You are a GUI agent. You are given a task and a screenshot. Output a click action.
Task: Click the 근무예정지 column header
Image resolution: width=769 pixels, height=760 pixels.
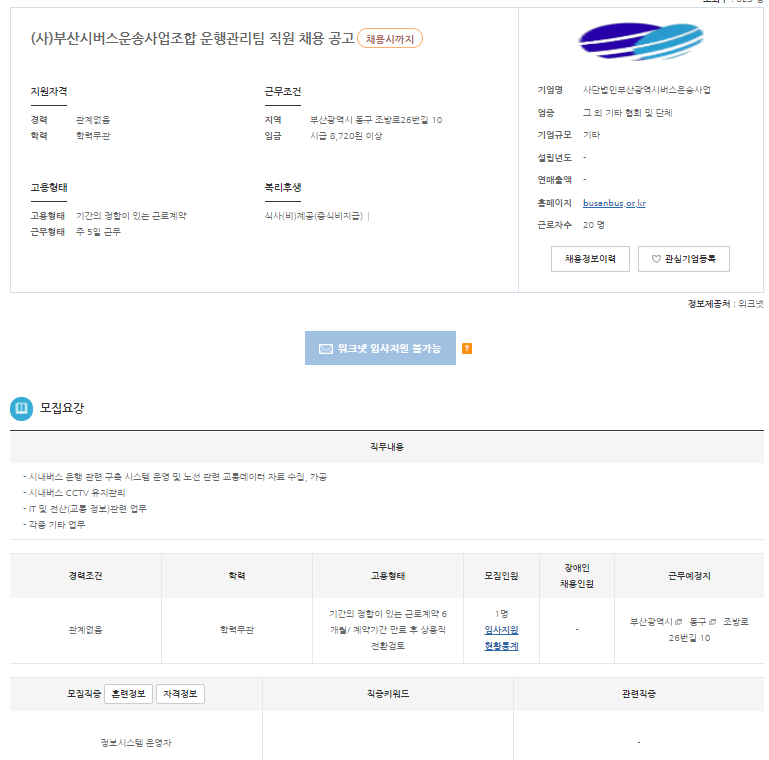(689, 576)
